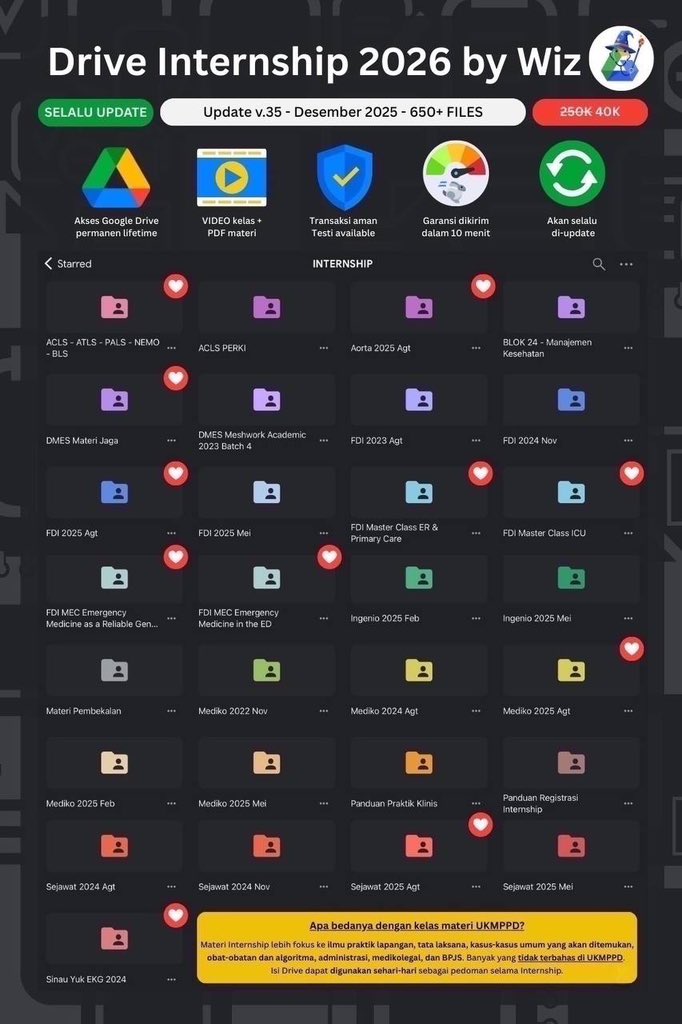The image size is (682, 1024).
Task: Open the FDI Master Class ICU folder
Action: click(x=571, y=505)
